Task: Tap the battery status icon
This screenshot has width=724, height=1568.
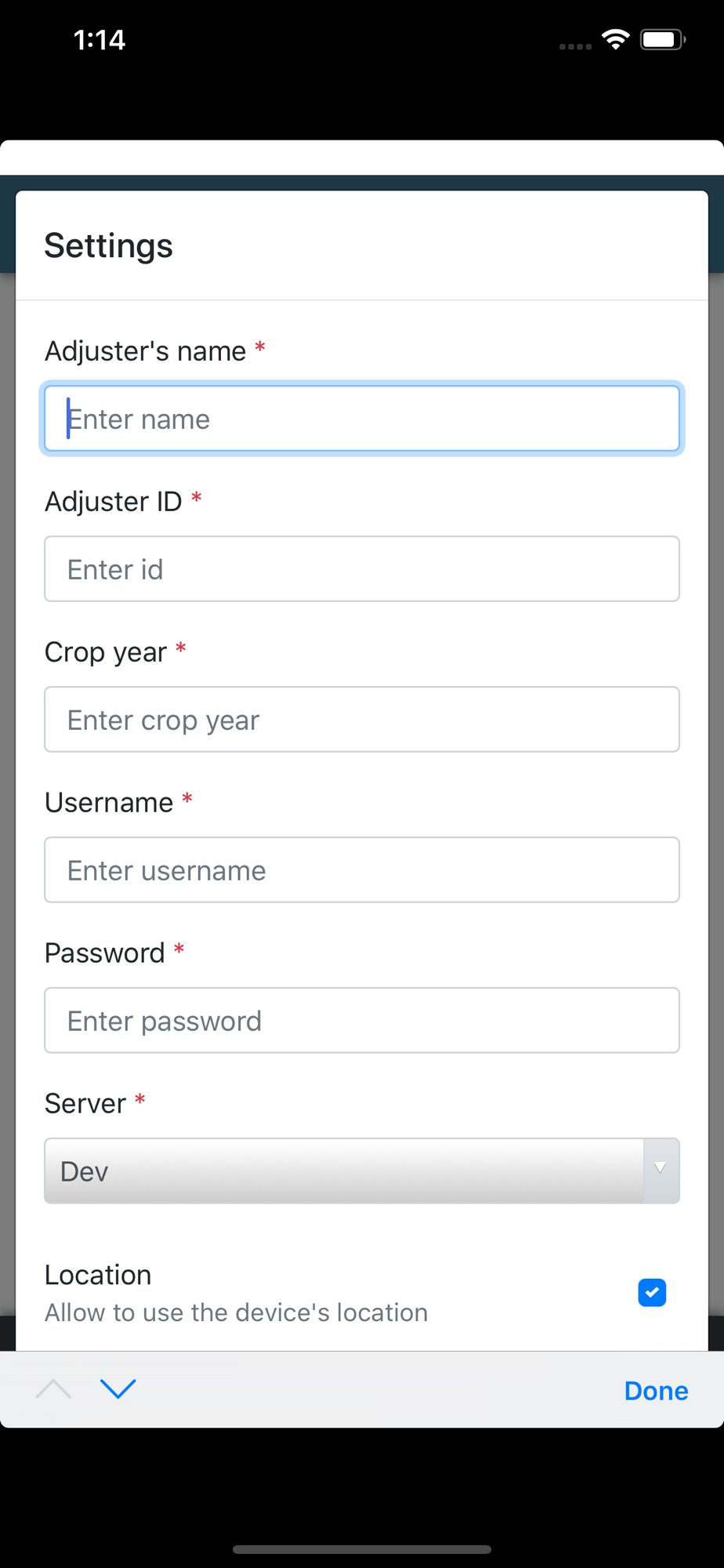Action: (663, 39)
